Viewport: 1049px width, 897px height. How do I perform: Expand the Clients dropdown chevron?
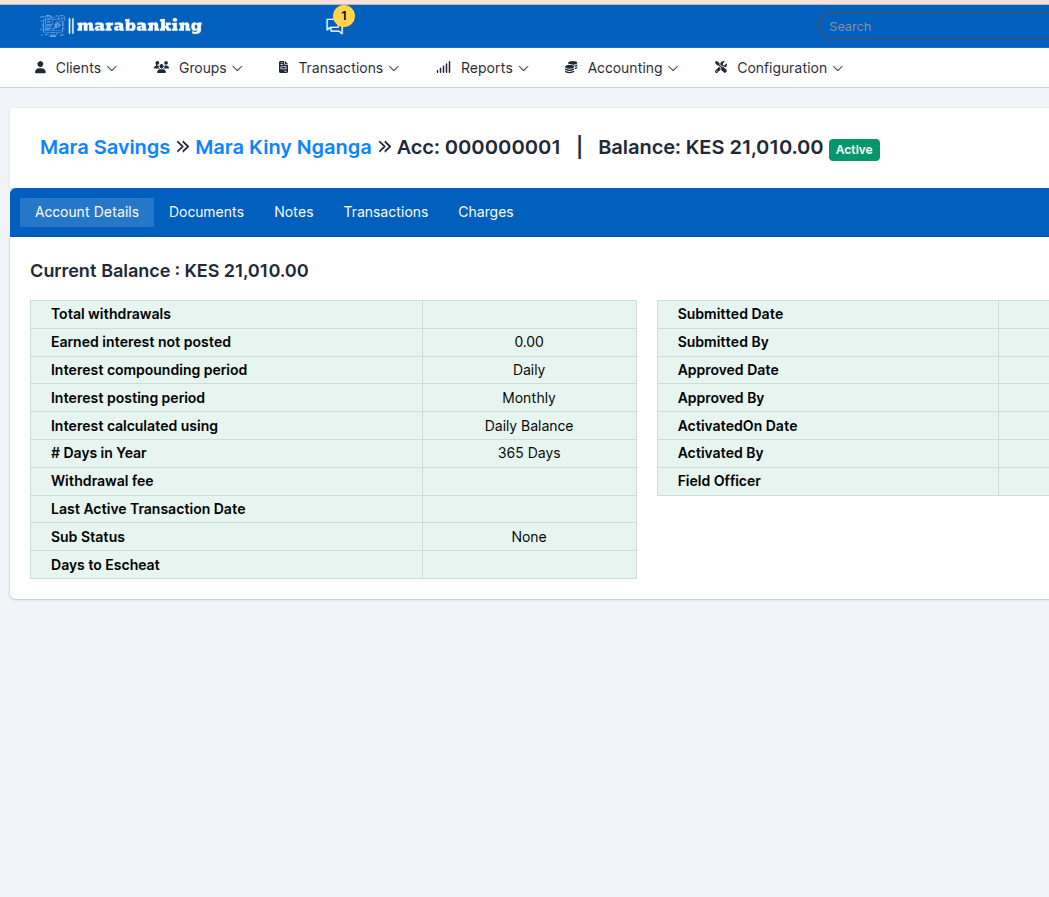[x=112, y=69]
